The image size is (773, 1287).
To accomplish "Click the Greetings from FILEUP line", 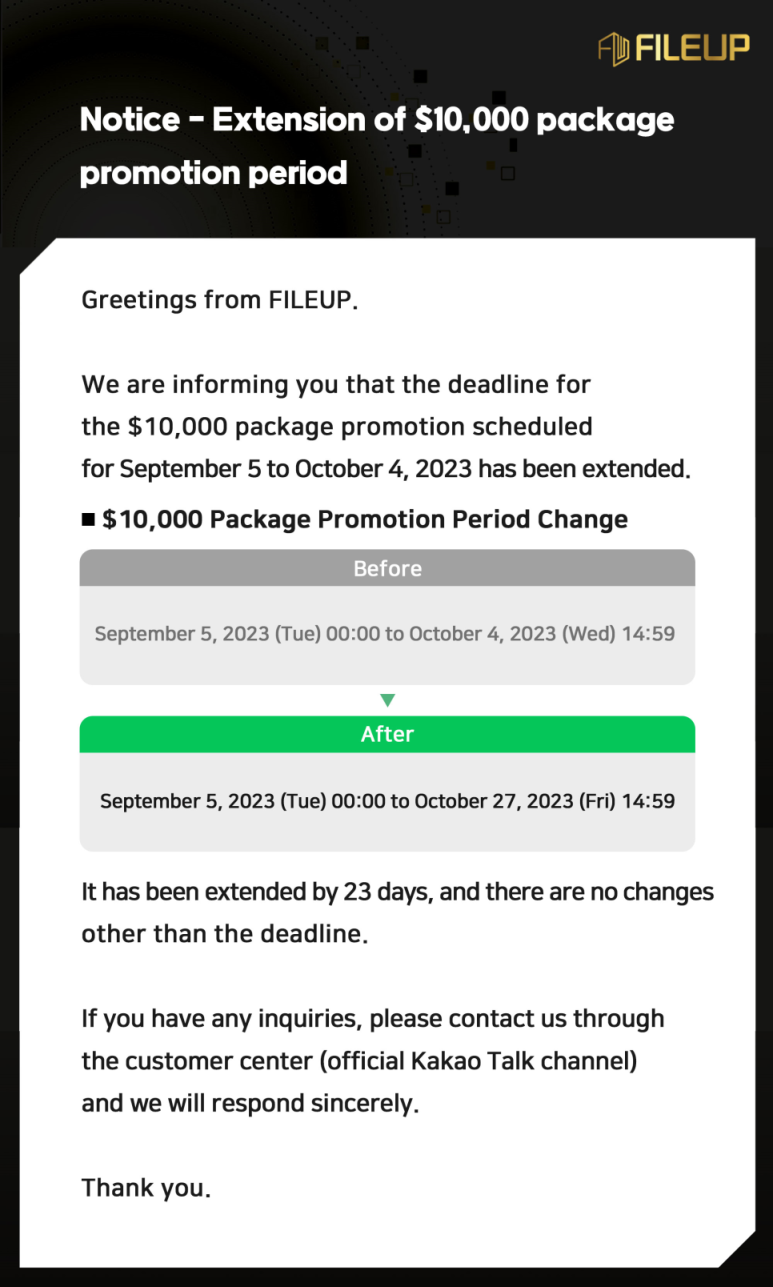I will [219, 300].
